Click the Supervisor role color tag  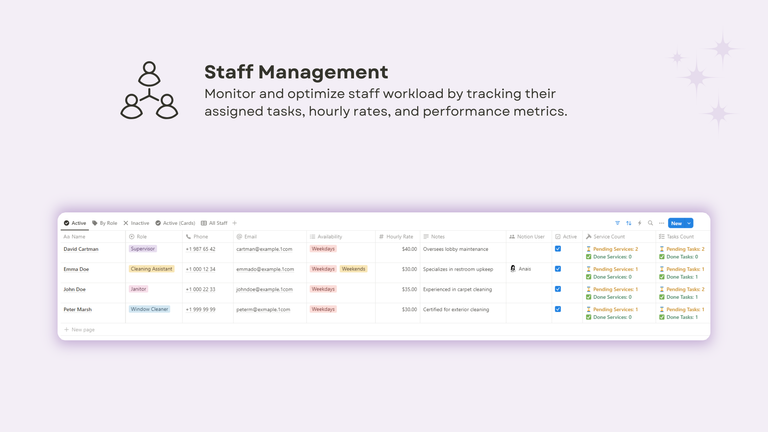pos(143,249)
